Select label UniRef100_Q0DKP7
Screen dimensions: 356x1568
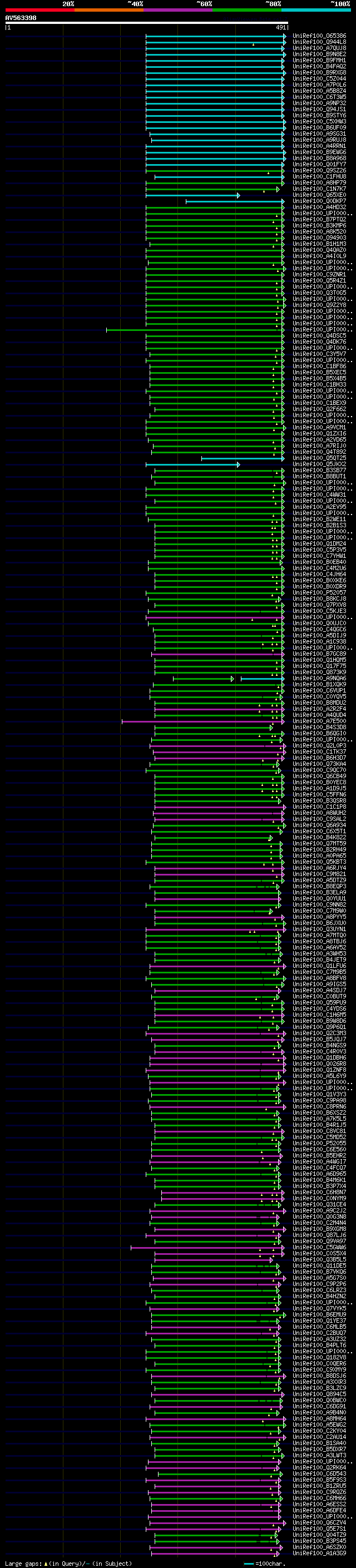tap(319, 201)
